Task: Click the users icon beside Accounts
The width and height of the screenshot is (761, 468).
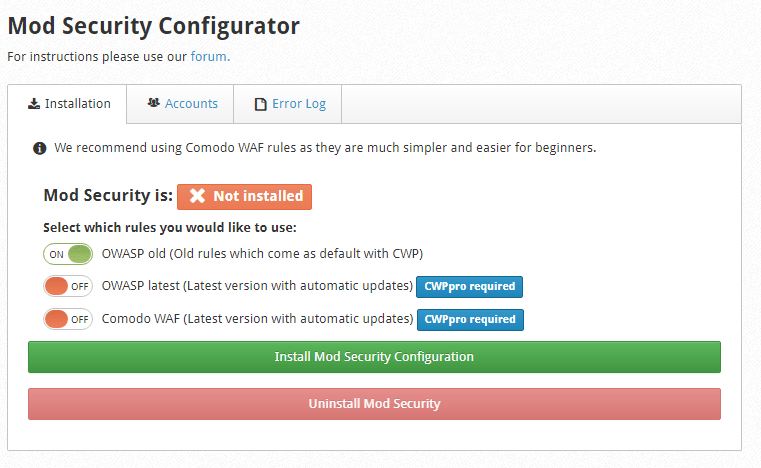Action: click(x=154, y=103)
